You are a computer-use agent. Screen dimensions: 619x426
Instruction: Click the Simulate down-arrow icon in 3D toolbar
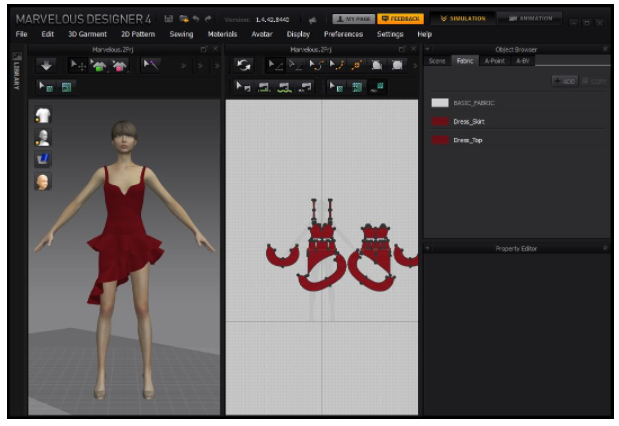pos(48,64)
